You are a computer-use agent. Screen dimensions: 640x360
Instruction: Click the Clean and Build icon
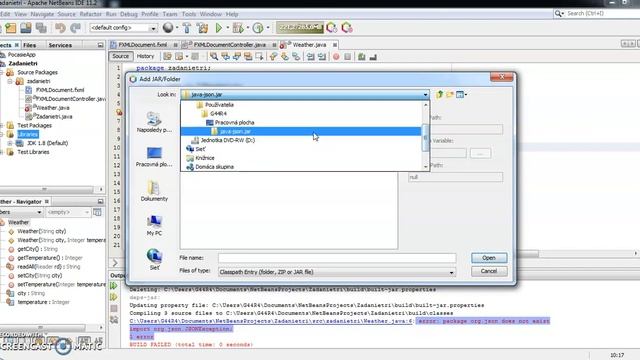(x=202, y=28)
